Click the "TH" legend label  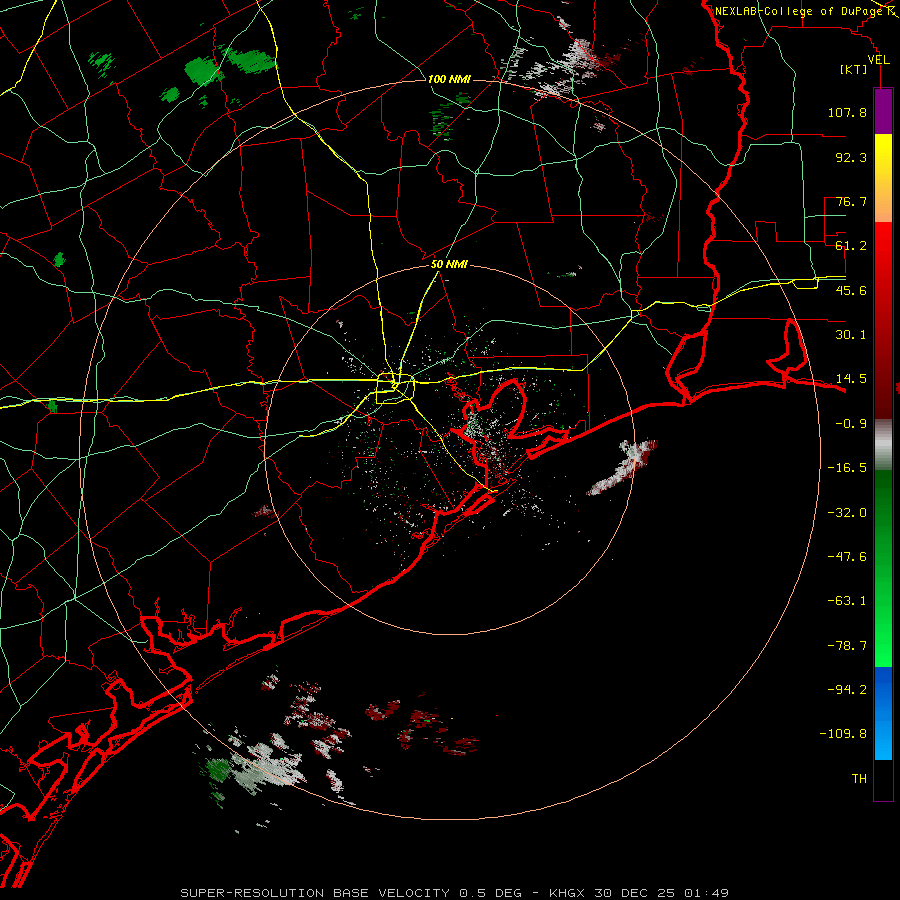coord(859,779)
